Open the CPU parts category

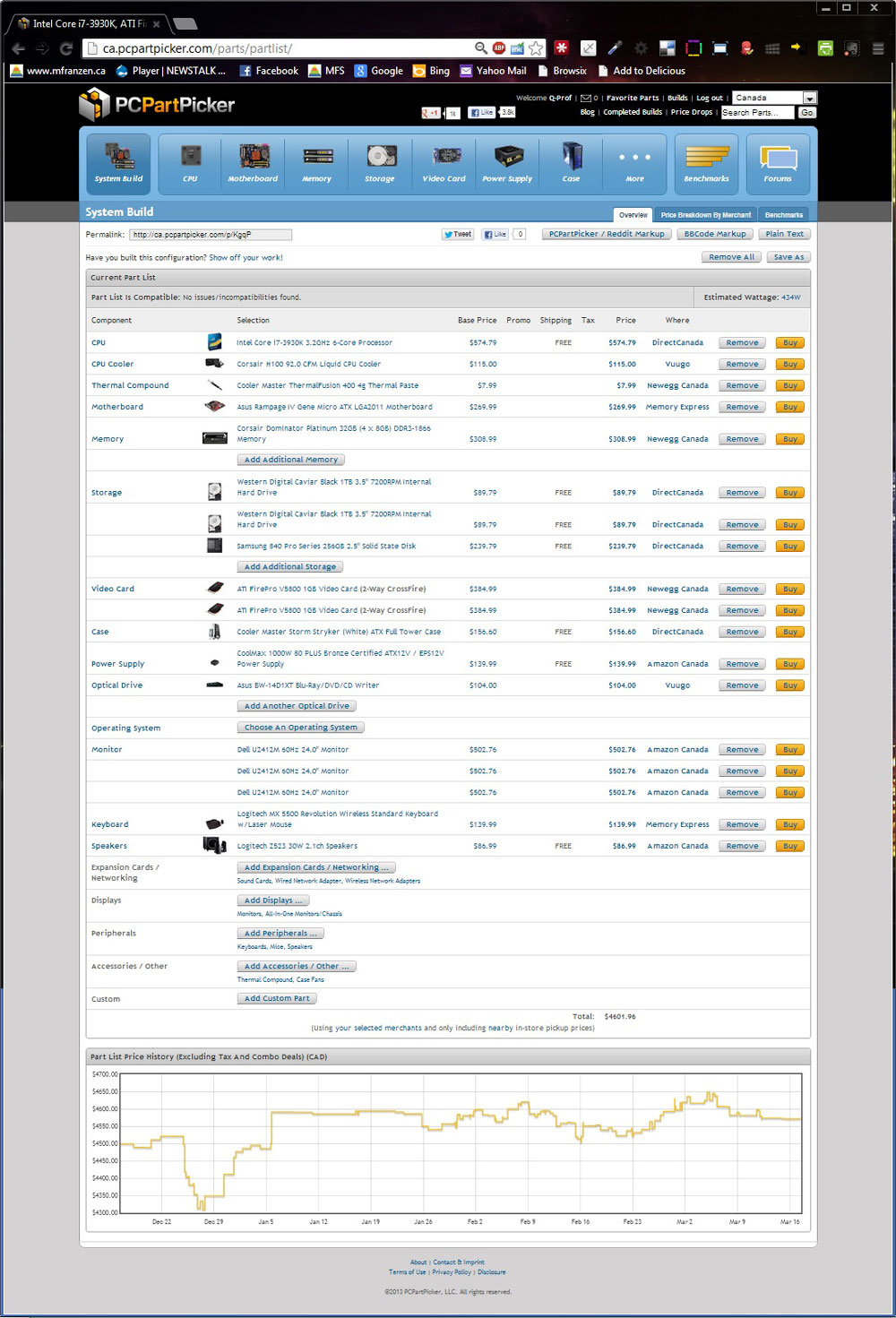190,163
